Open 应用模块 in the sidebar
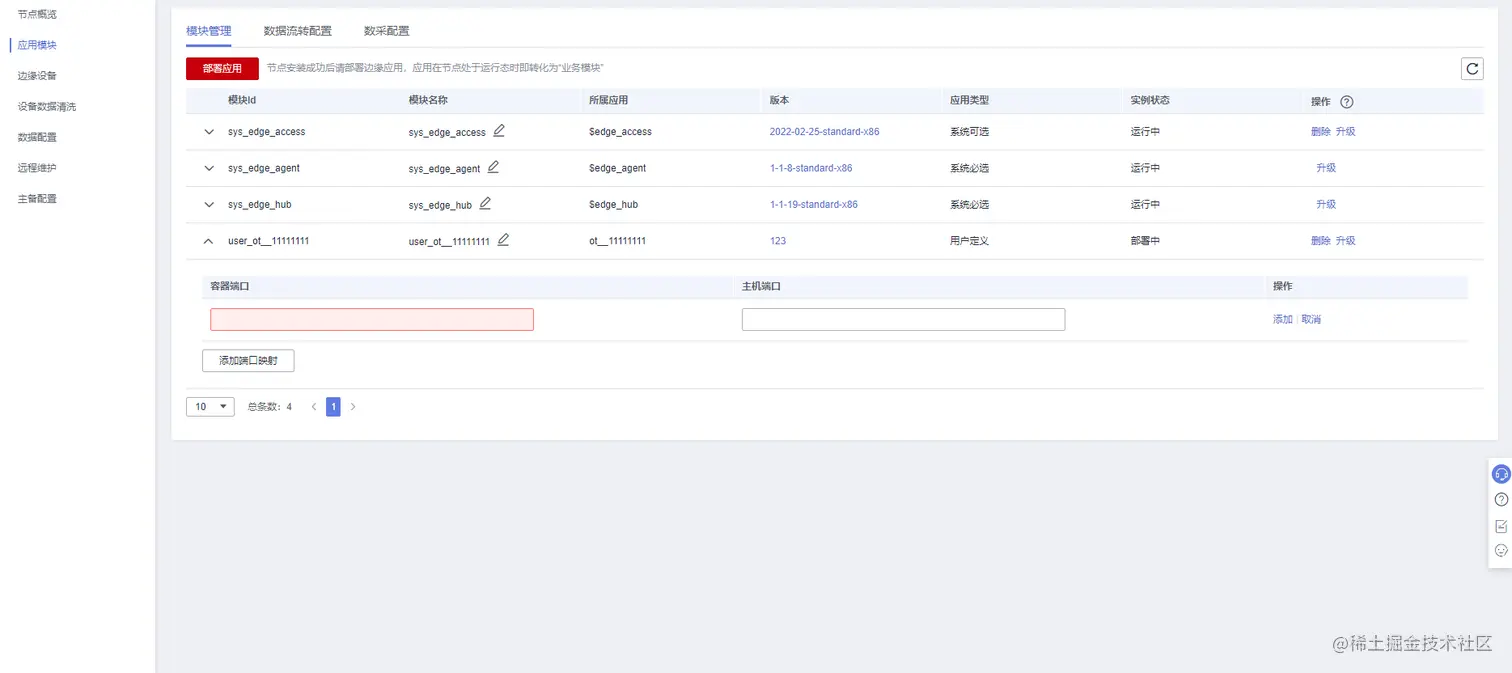 [37, 45]
